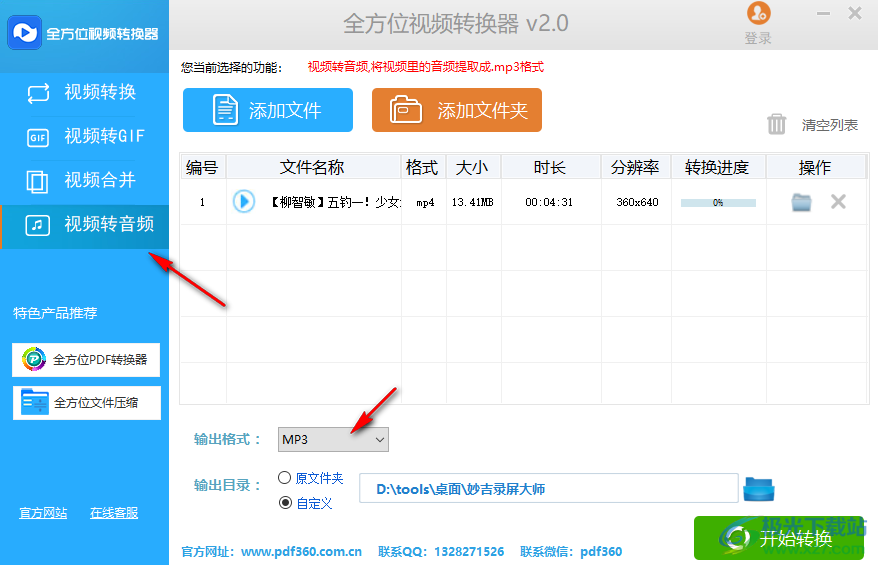The width and height of the screenshot is (878, 565).
Task: Open the 视频转换 function
Action: coord(84,92)
